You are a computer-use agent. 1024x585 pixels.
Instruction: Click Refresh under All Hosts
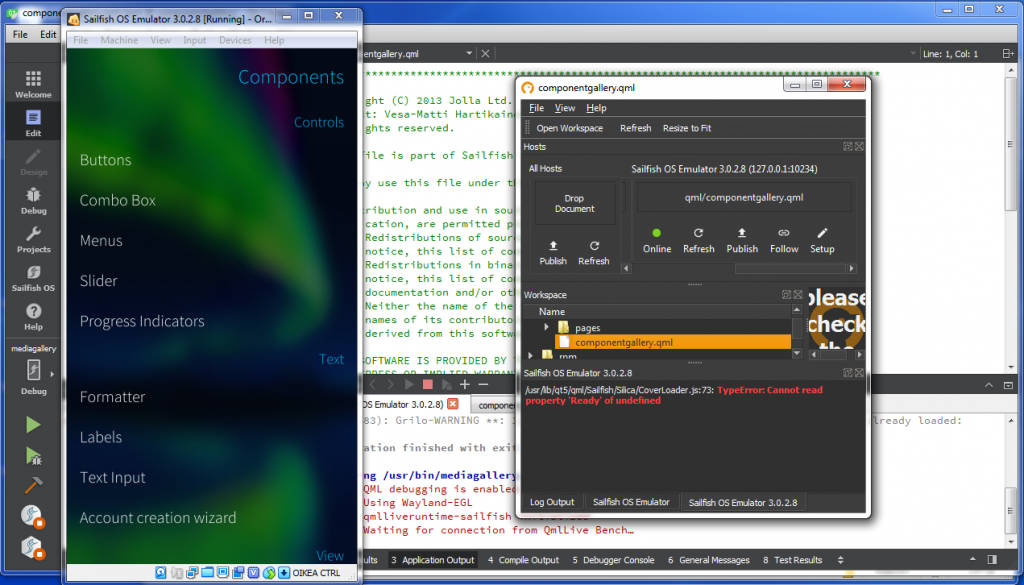(x=594, y=253)
